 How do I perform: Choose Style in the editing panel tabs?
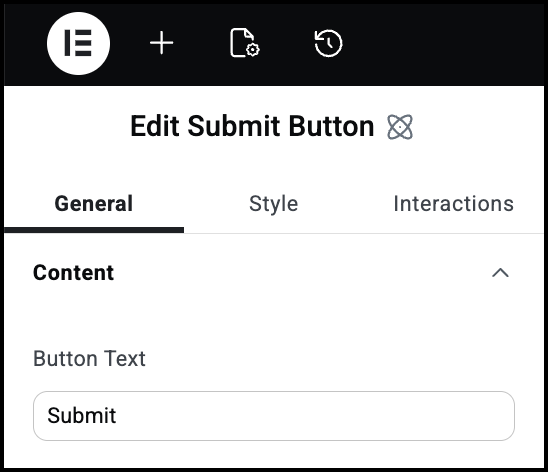(x=274, y=204)
